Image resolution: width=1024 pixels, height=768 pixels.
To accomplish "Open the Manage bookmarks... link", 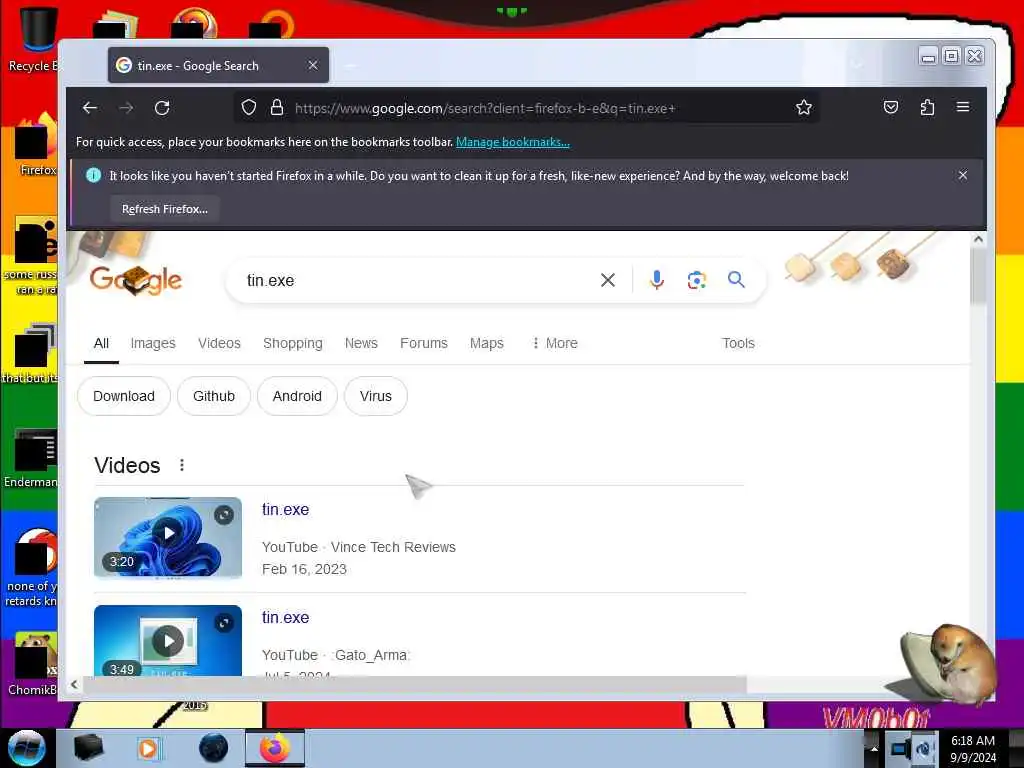I will [x=513, y=142].
